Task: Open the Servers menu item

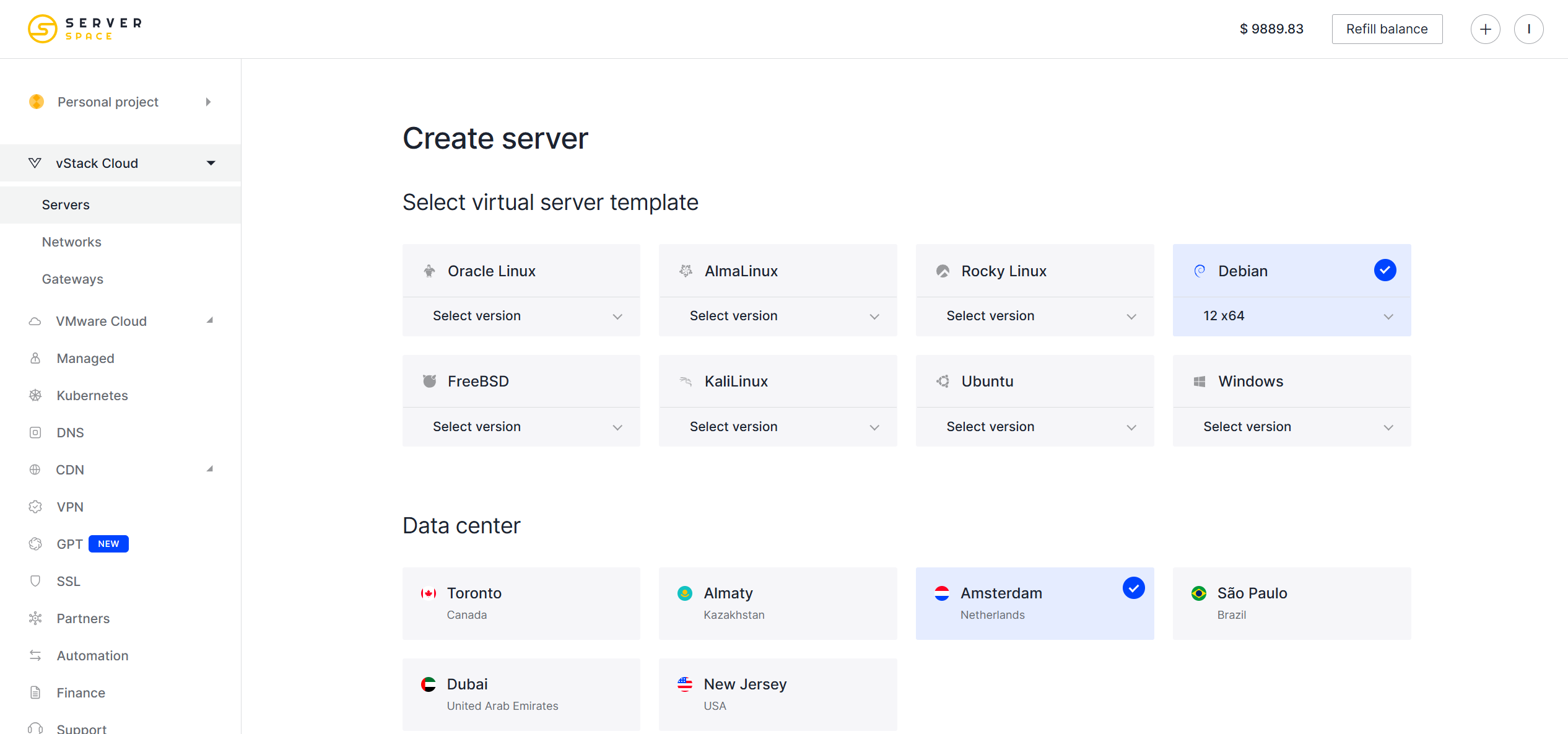Action: tap(120, 204)
